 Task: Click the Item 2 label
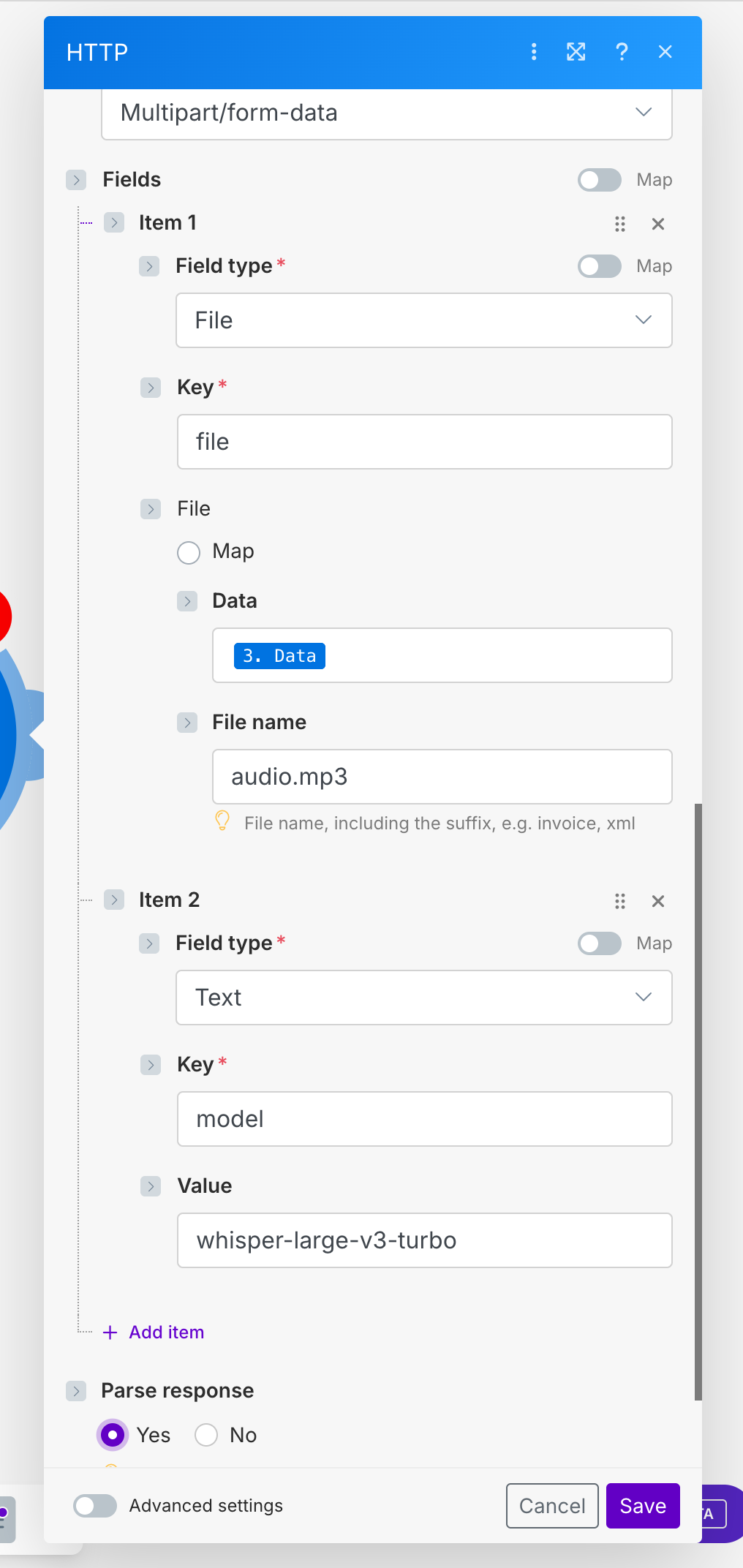(169, 900)
